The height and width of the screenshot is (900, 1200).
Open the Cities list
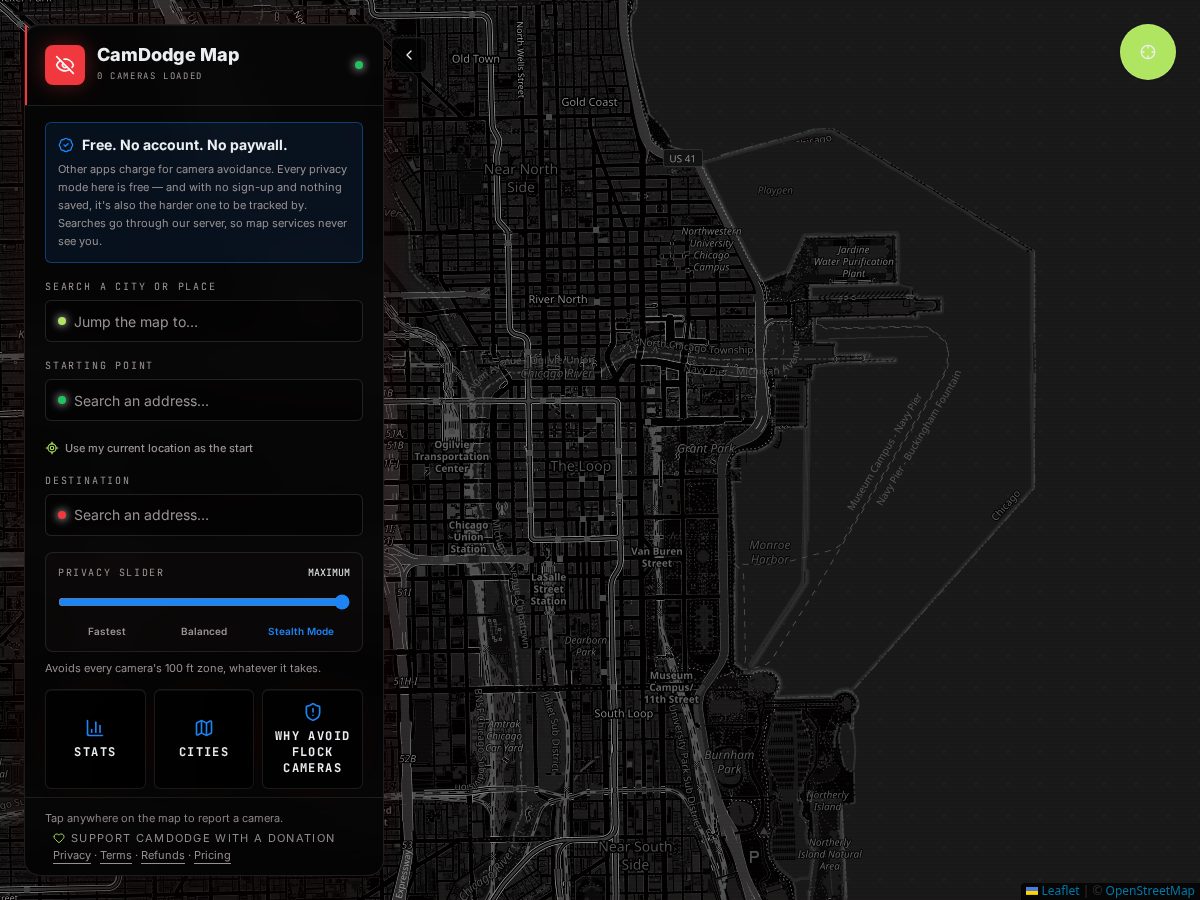point(204,739)
